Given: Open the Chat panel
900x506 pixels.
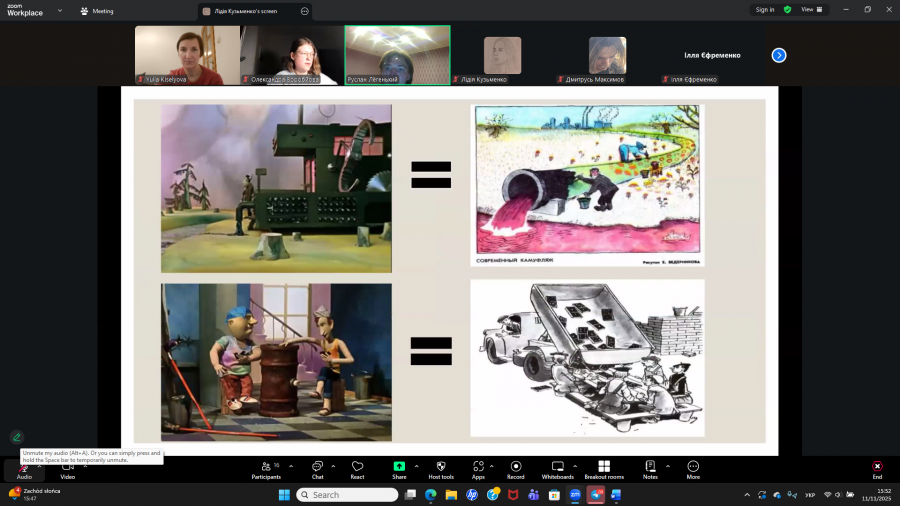Looking at the screenshot, I should 317,470.
